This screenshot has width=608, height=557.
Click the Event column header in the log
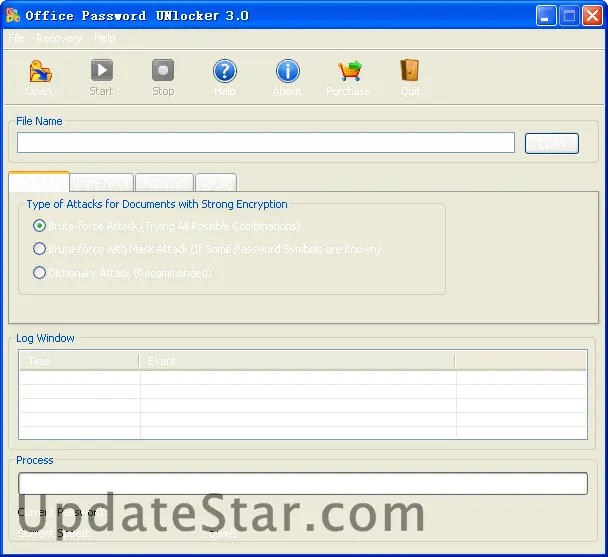click(297, 361)
